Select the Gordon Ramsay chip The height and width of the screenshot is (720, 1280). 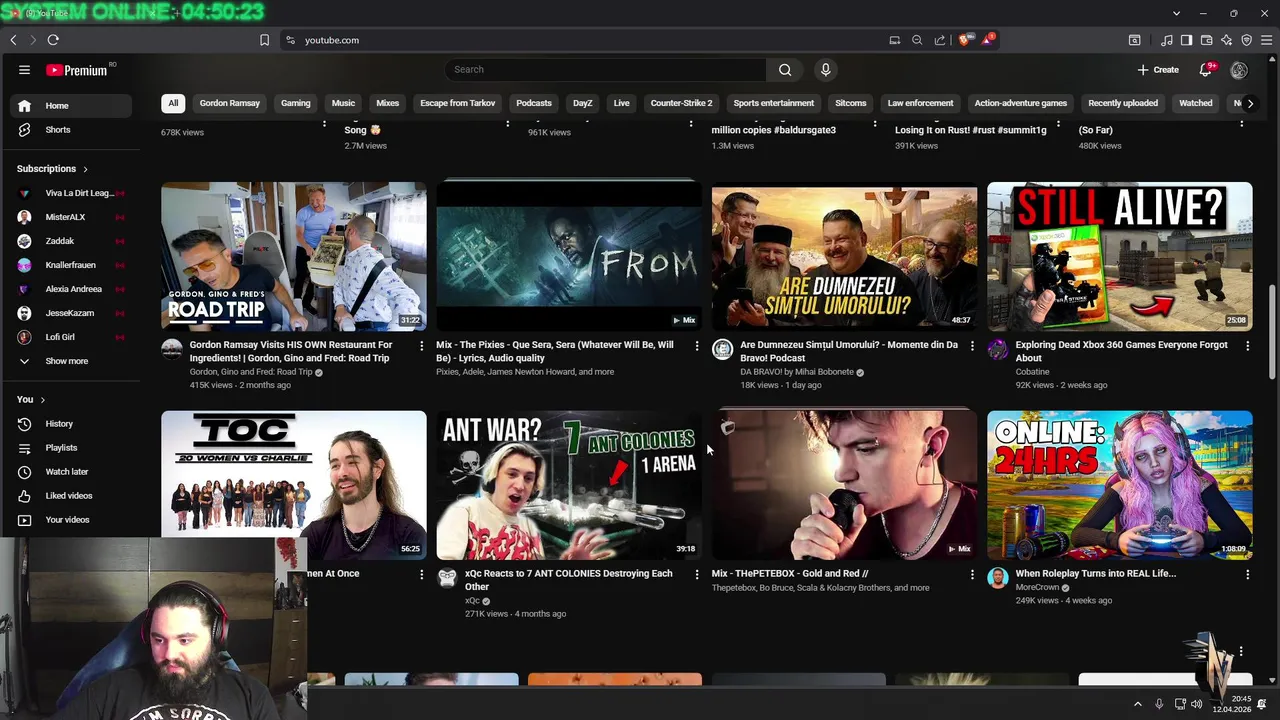point(229,103)
